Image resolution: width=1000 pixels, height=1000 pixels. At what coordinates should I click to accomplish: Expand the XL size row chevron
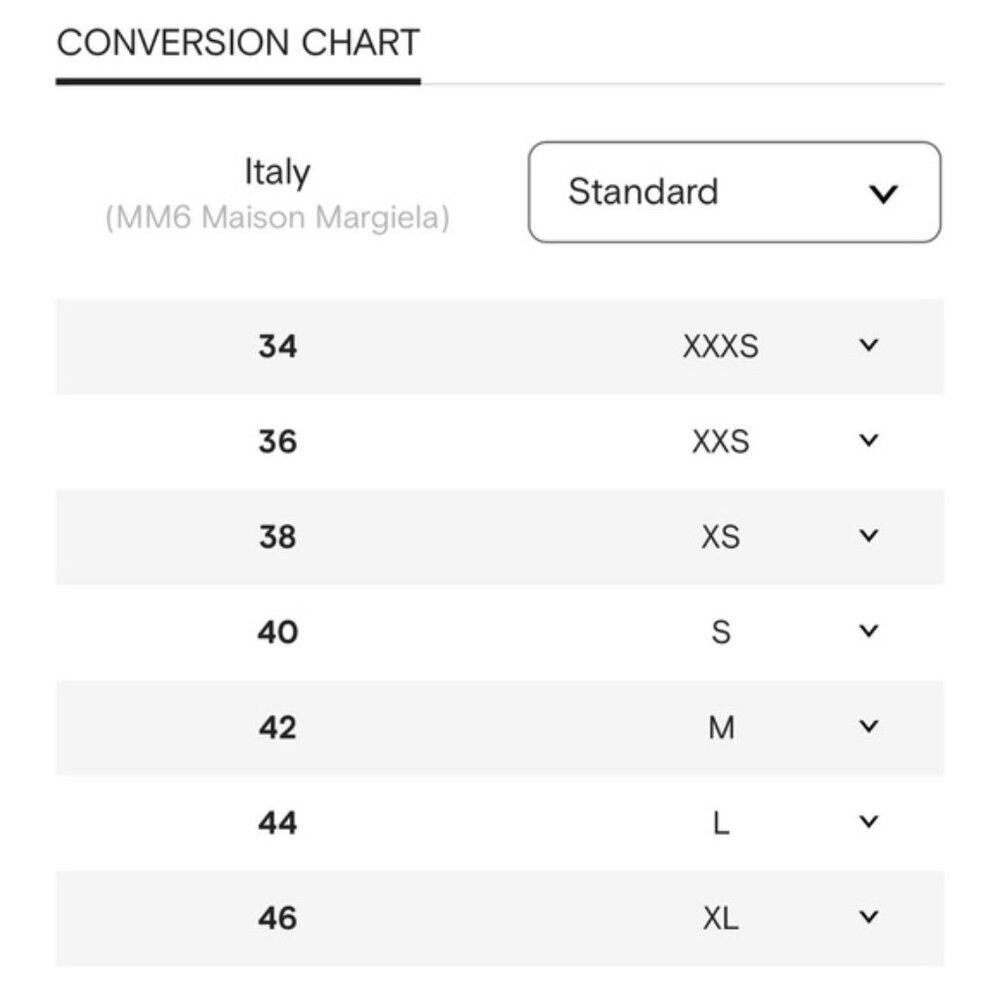point(869,916)
